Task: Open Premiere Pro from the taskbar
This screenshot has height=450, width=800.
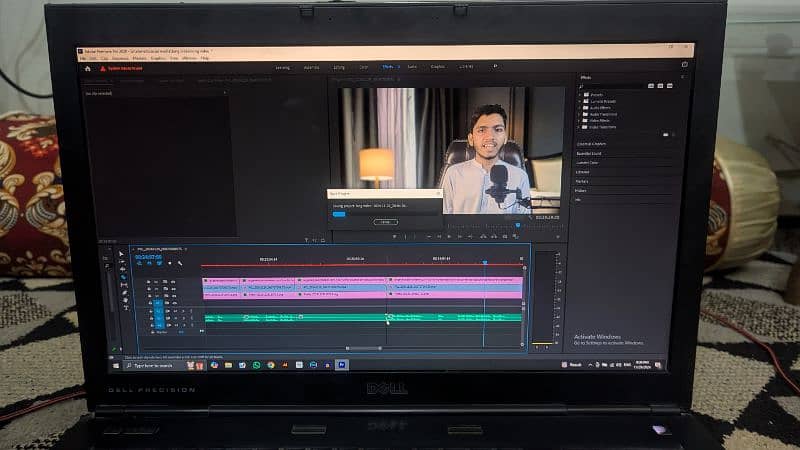Action: pyautogui.click(x=342, y=365)
